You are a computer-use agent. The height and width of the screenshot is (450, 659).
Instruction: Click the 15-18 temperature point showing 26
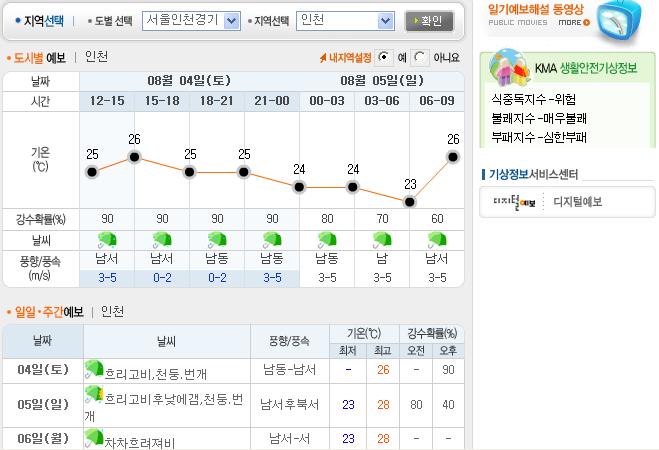(134, 157)
